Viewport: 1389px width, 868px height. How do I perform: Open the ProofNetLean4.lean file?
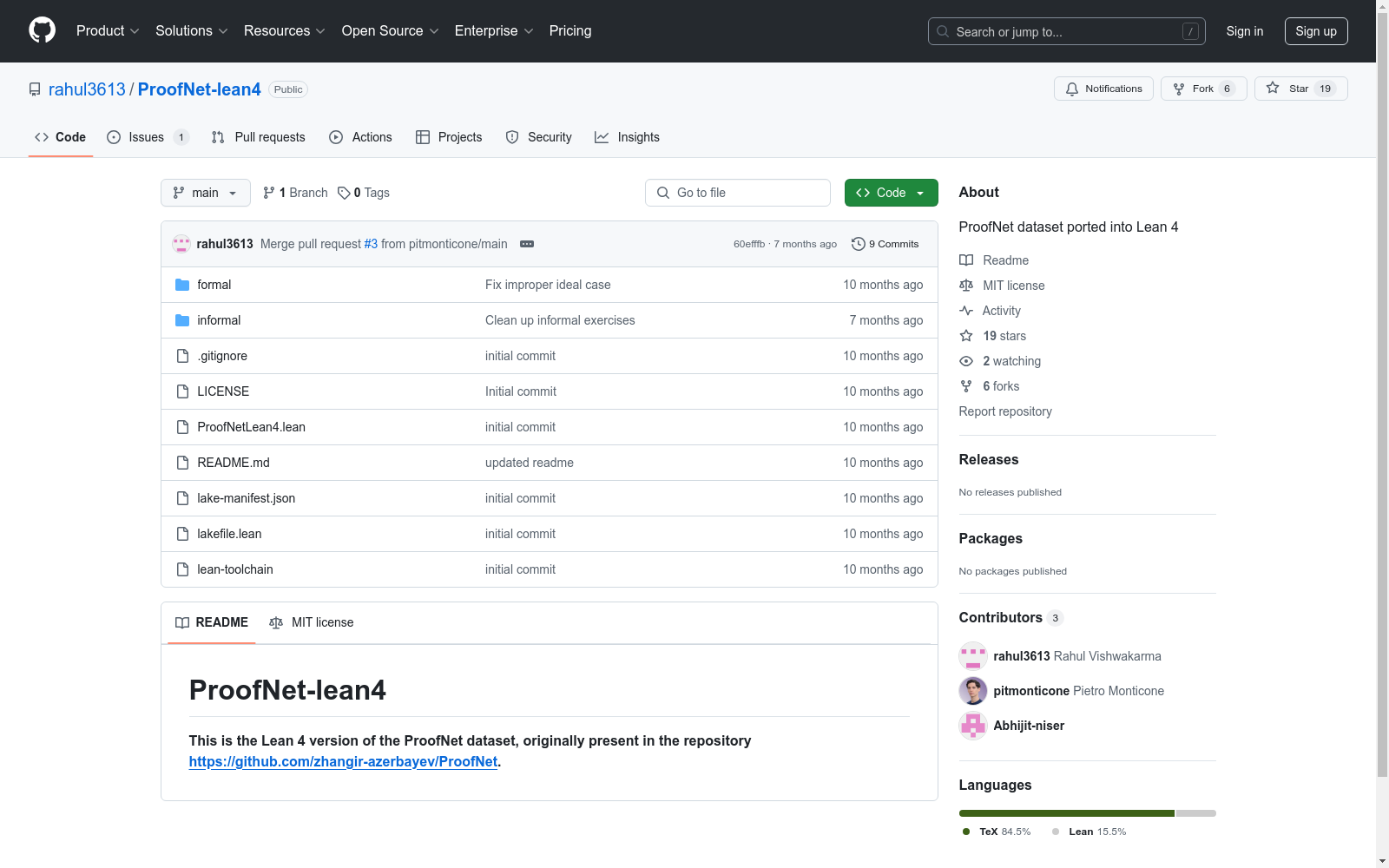[x=251, y=427]
